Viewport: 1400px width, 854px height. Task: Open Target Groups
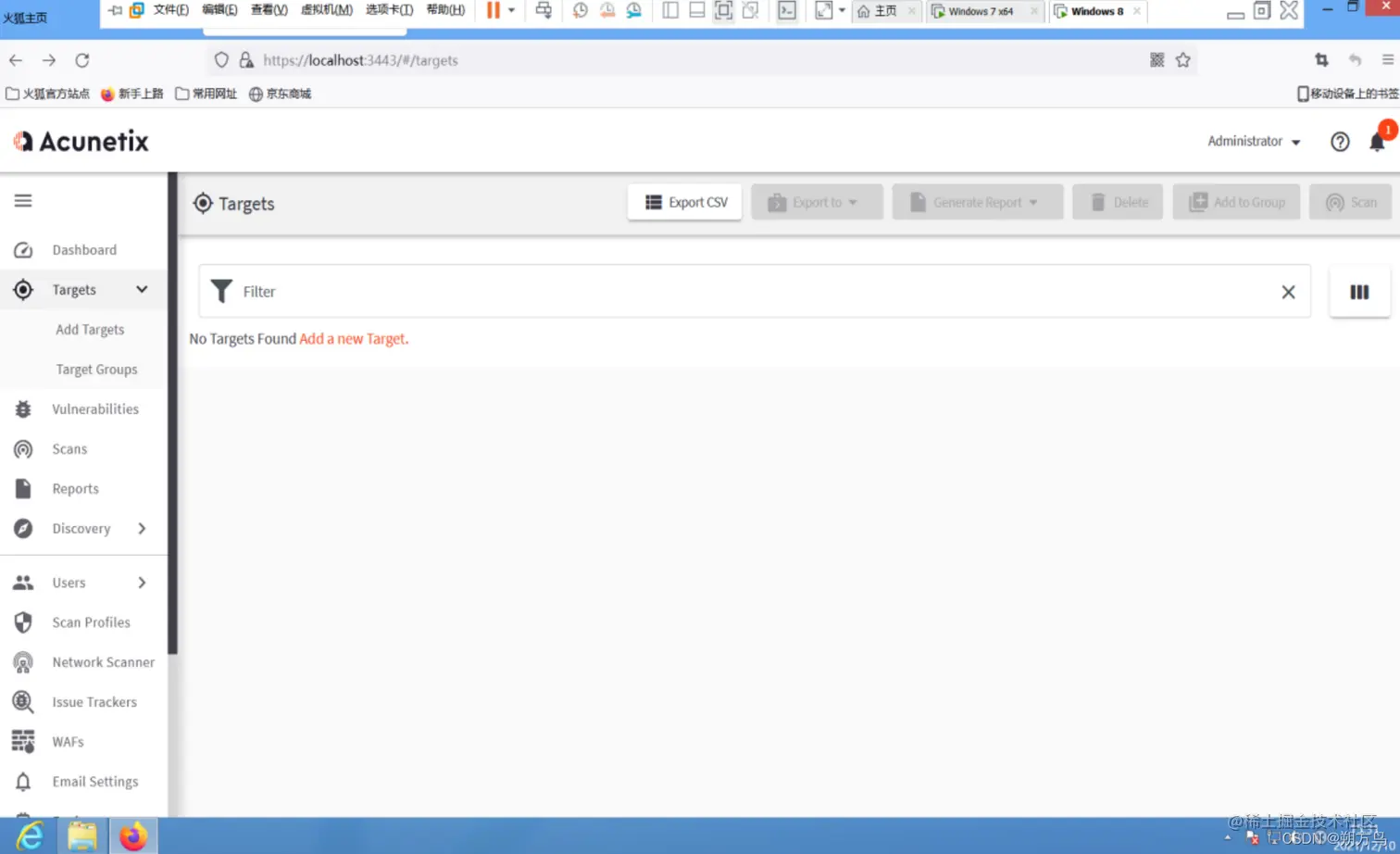pos(96,370)
